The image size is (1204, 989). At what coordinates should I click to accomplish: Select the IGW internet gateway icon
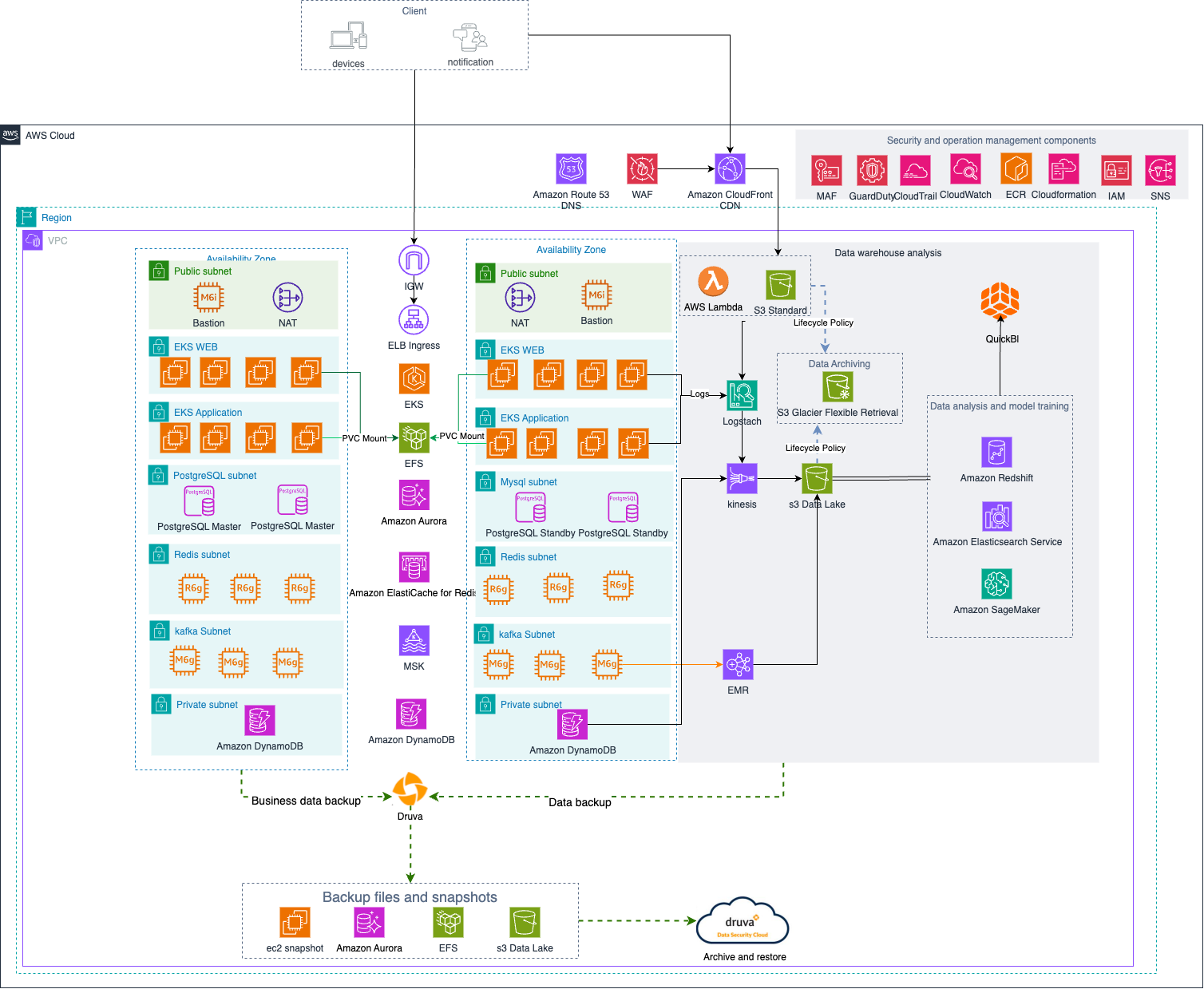414,260
